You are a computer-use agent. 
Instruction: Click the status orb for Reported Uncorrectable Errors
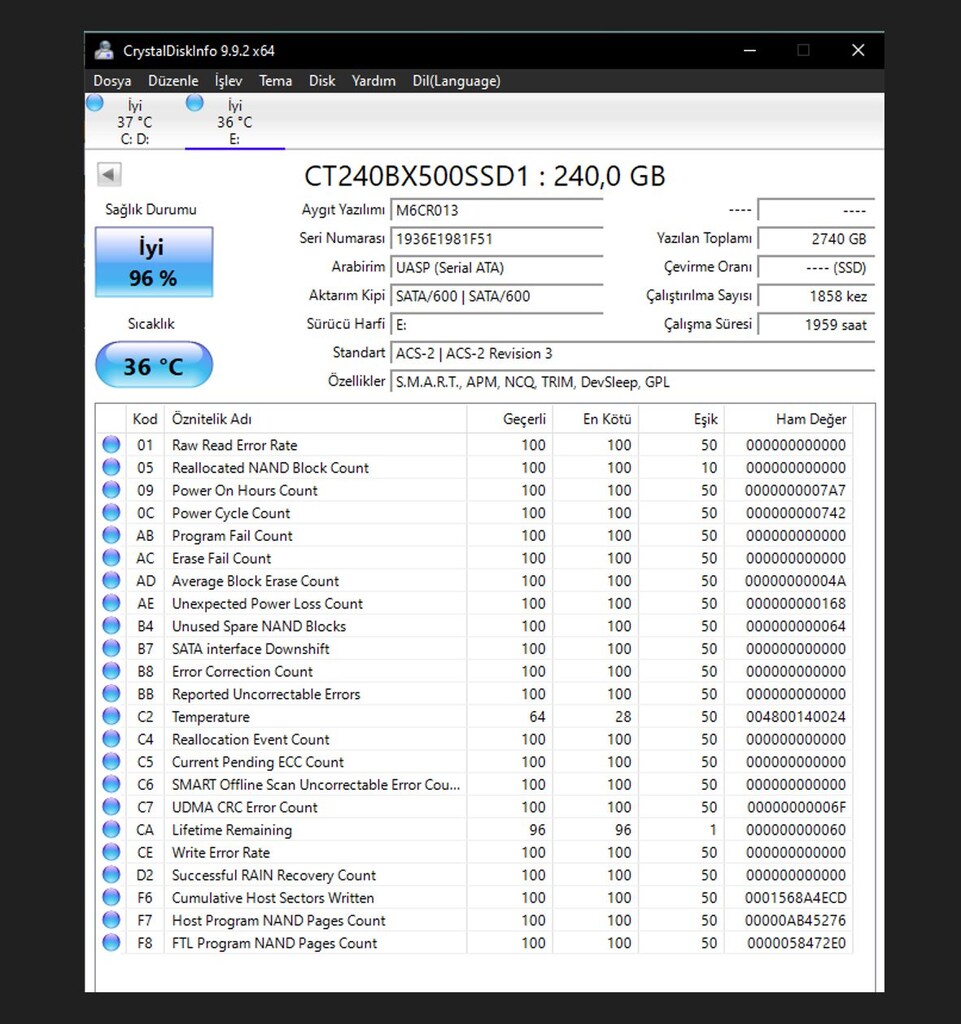pyautogui.click(x=112, y=694)
